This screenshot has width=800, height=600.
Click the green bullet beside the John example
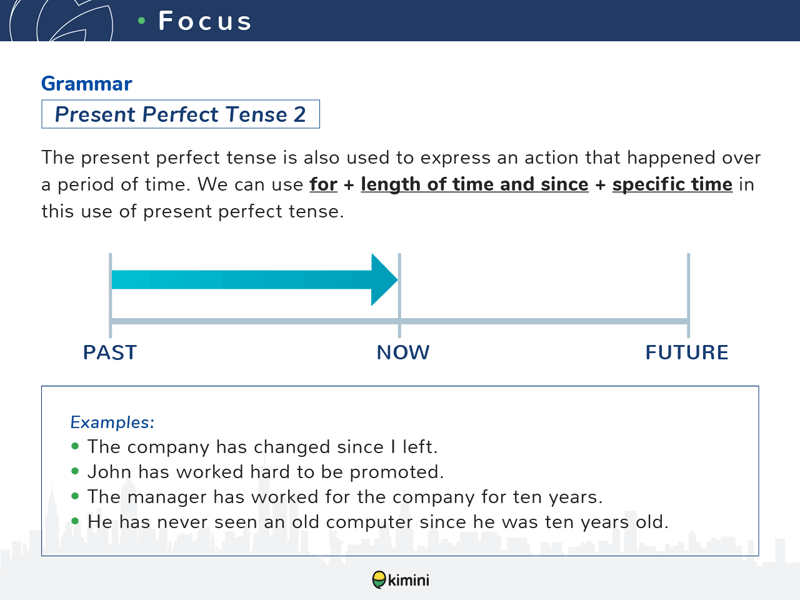point(76,471)
